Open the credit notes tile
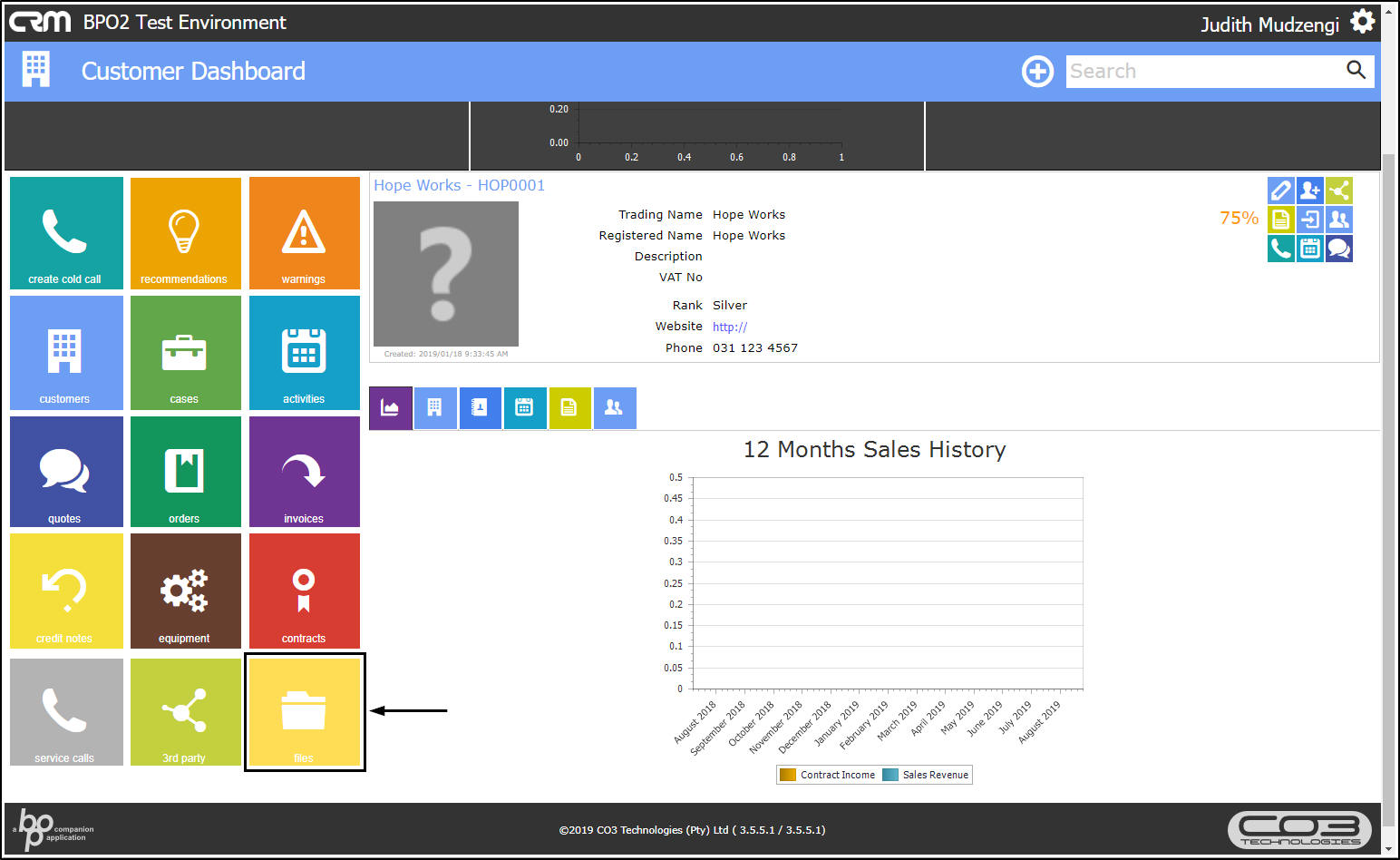This screenshot has height=860, width=1400. tap(66, 591)
